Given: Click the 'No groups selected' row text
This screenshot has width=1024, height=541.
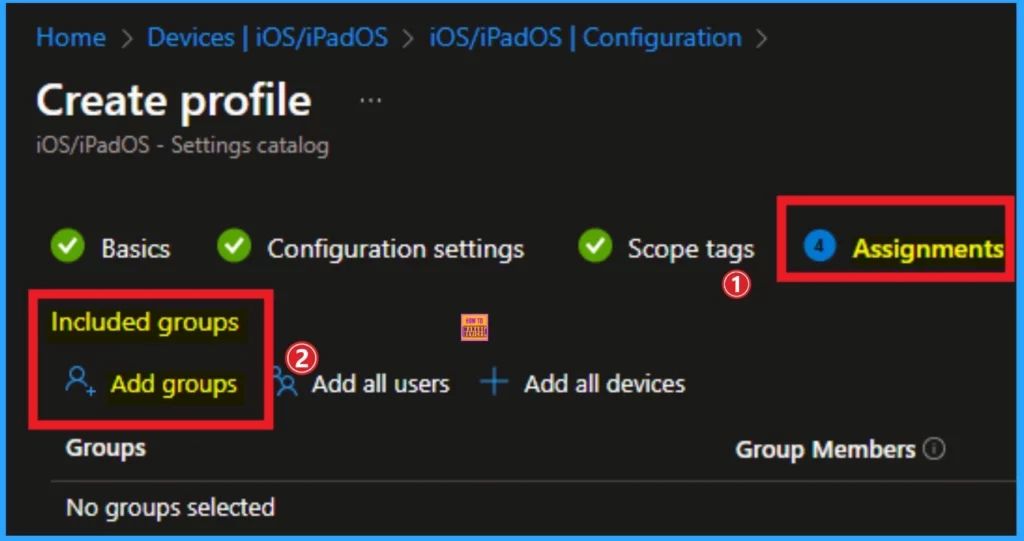Looking at the screenshot, I should click(x=170, y=507).
